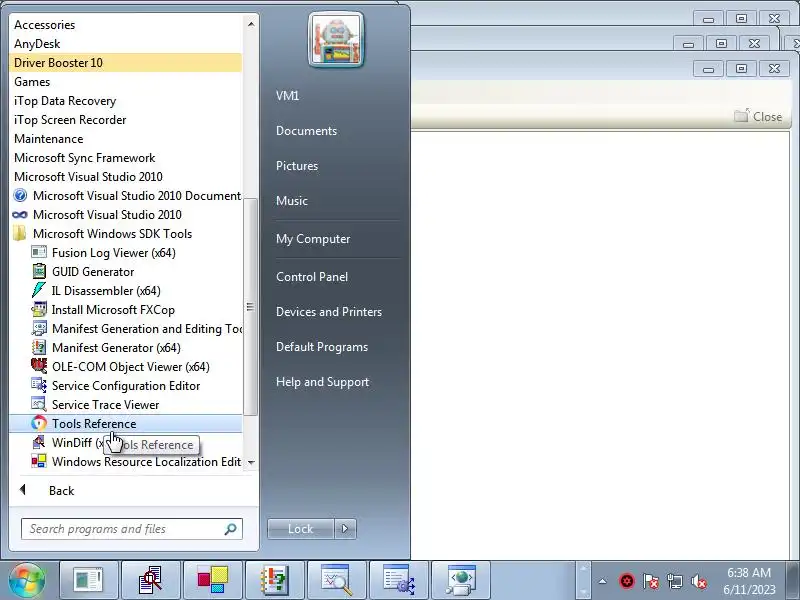Launch WinDiff icon in SDK Tools
This screenshot has width=800, height=600.
tap(39, 442)
